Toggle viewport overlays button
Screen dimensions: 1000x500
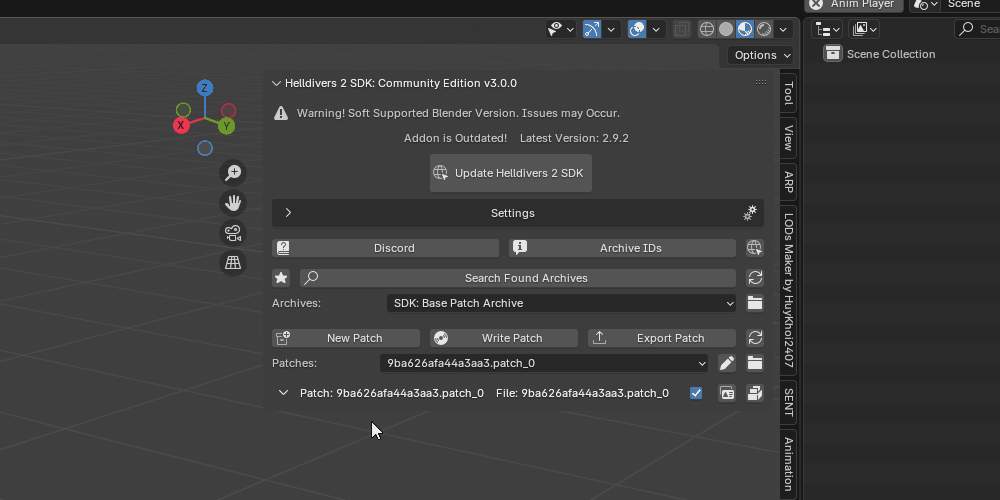[x=637, y=29]
